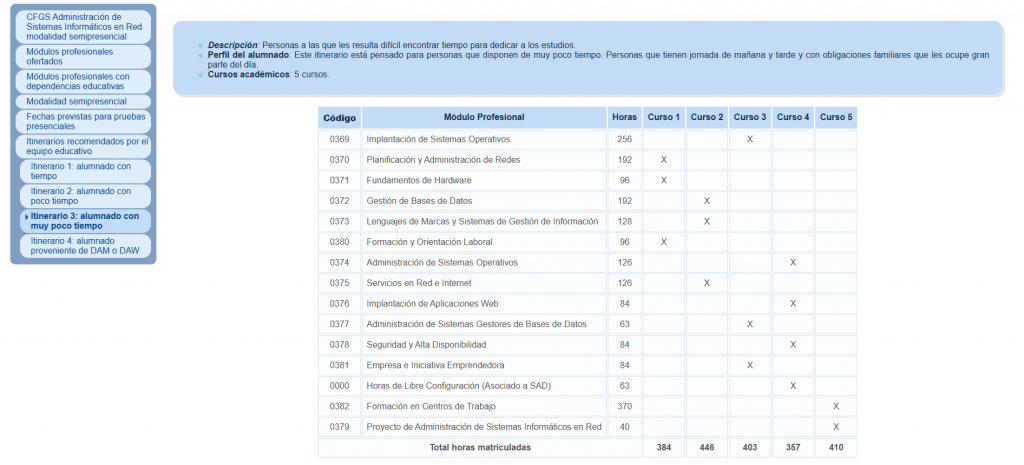Click code cell 0378
Viewport: 1024px width, 465px height.
[340, 345]
